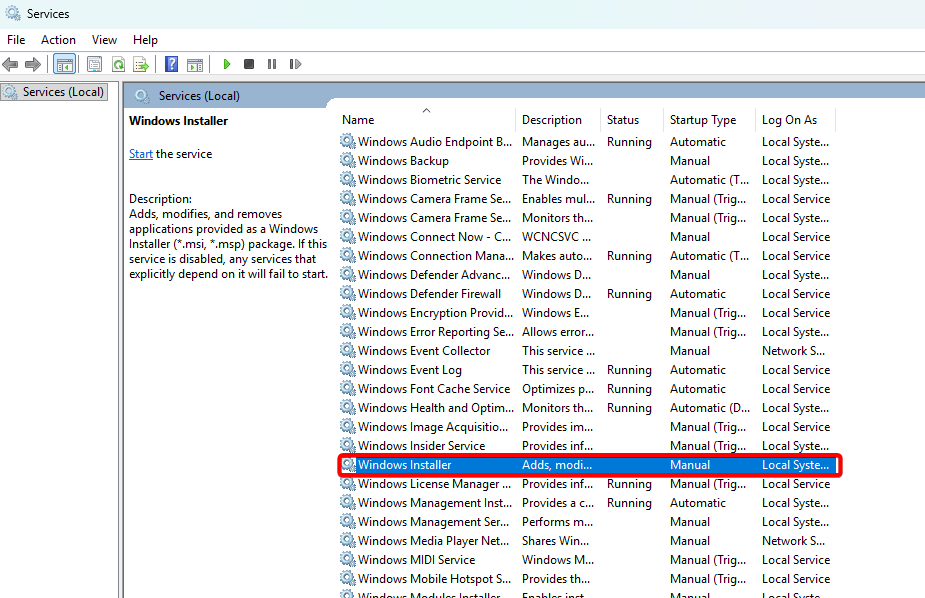Click the Start the service link

pyautogui.click(x=141, y=154)
